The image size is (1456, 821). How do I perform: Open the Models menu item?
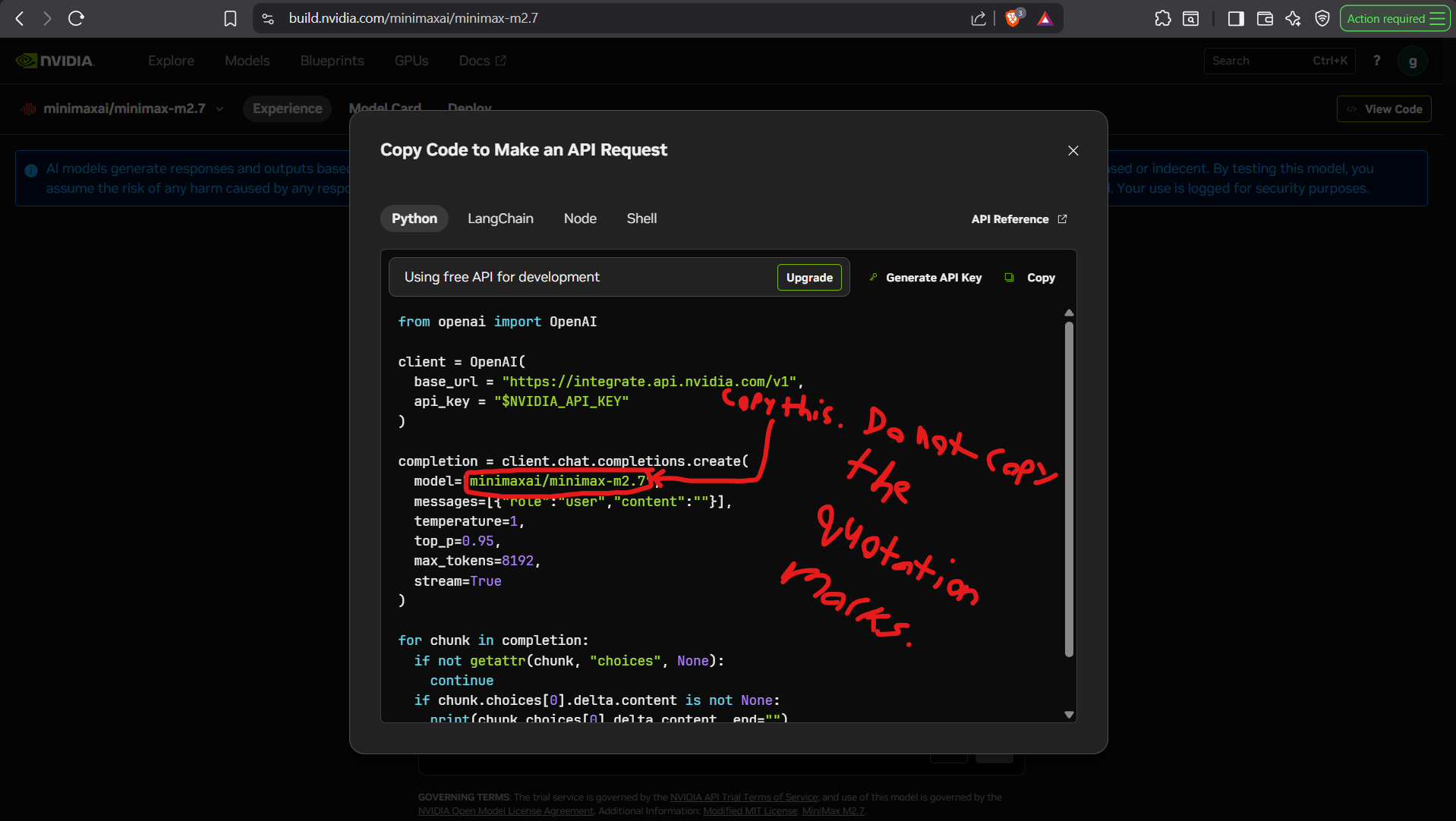247,61
